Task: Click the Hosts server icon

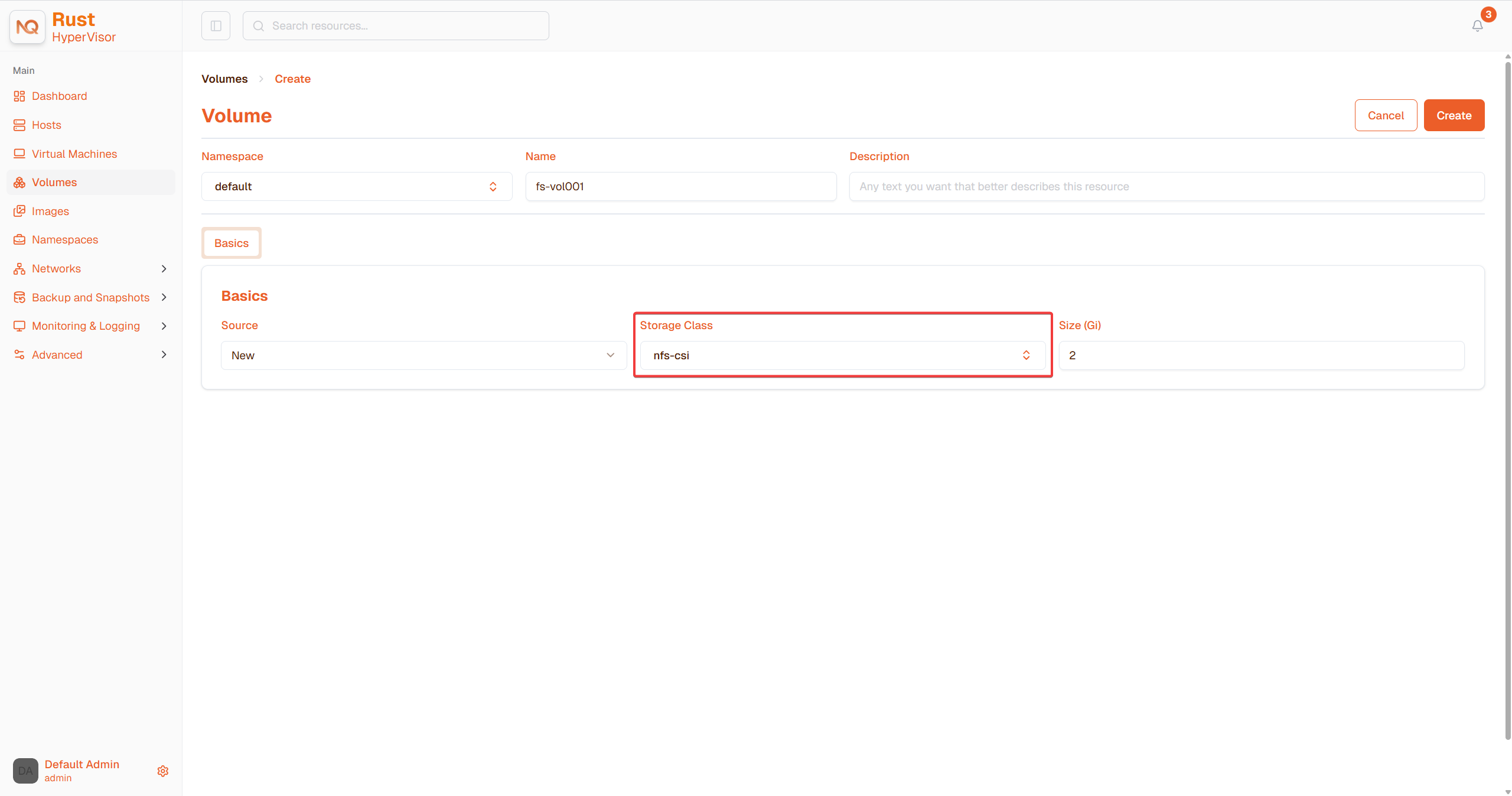Action: 19,125
